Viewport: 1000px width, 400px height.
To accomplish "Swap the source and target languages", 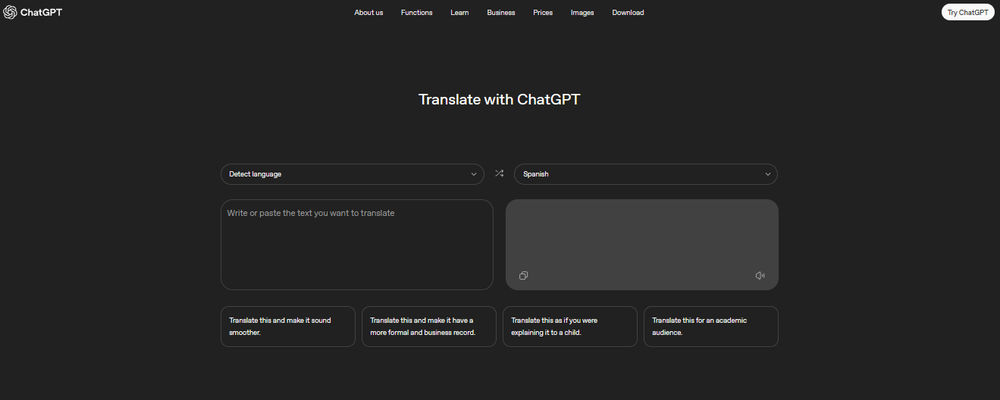I will coord(499,174).
